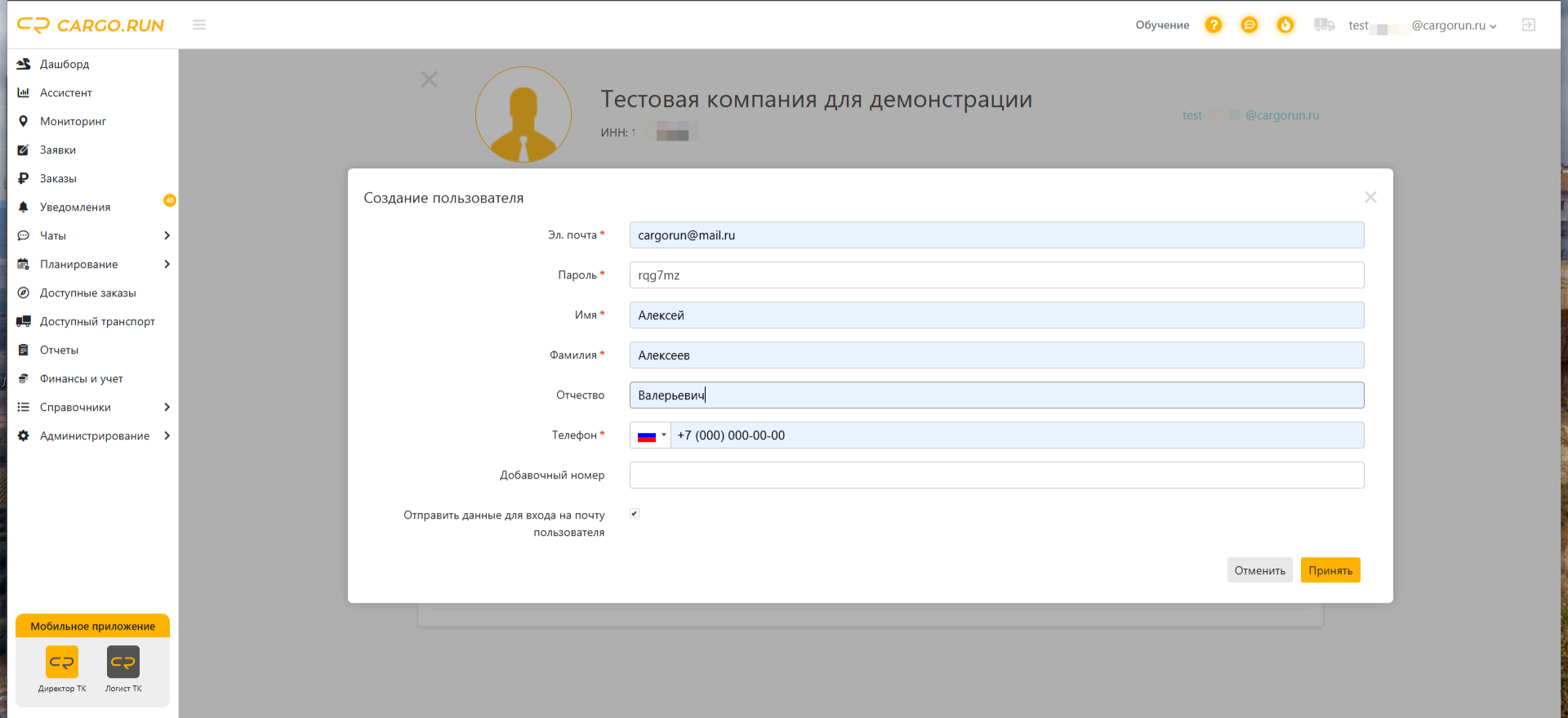Image resolution: width=1568 pixels, height=718 pixels.
Task: Close the Создание пользователя dialog
Action: pos(1370,198)
